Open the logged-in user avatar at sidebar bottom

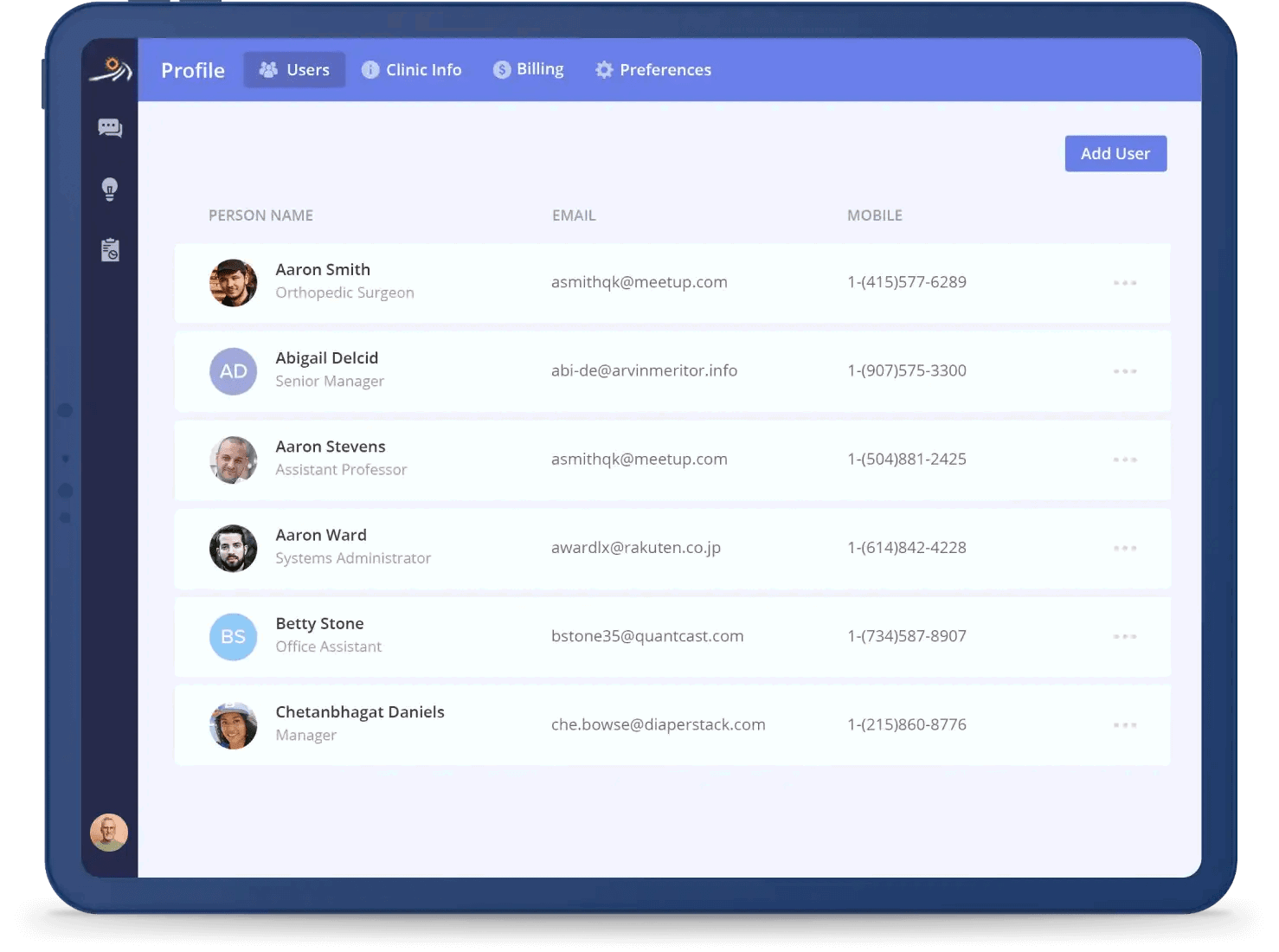click(x=109, y=833)
